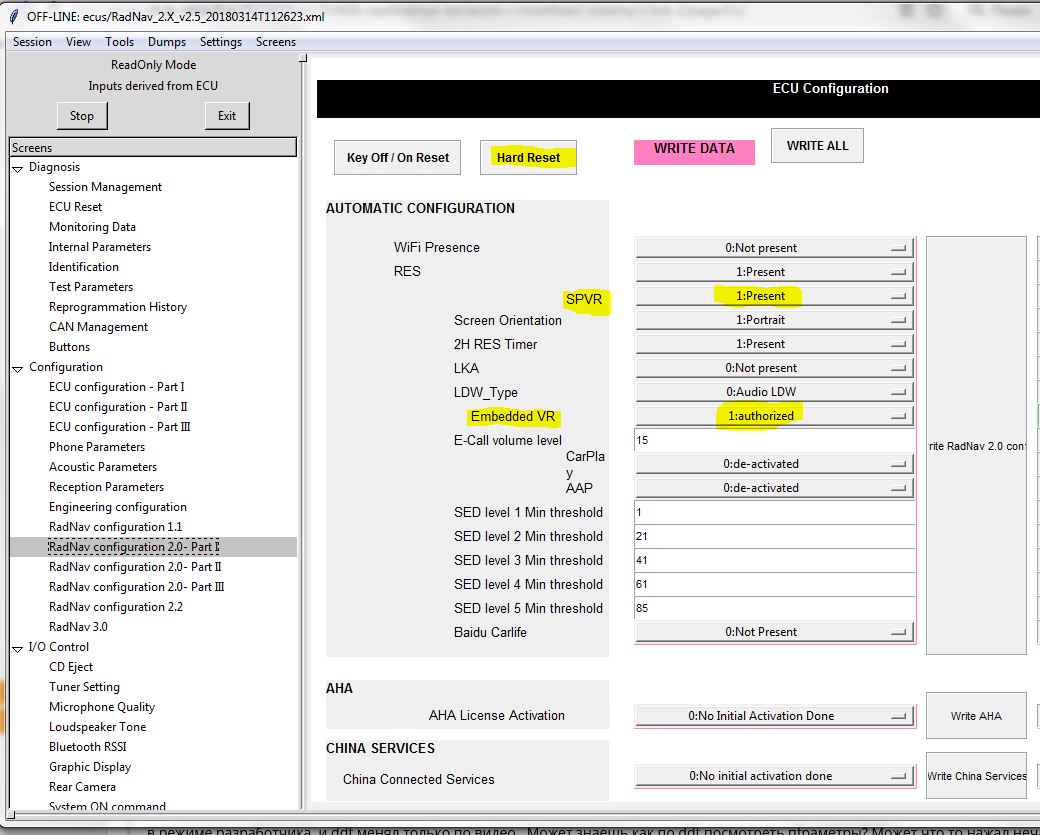Select Rear Camera in the tree
Screen dimensions: 1040x835
[x=82, y=787]
